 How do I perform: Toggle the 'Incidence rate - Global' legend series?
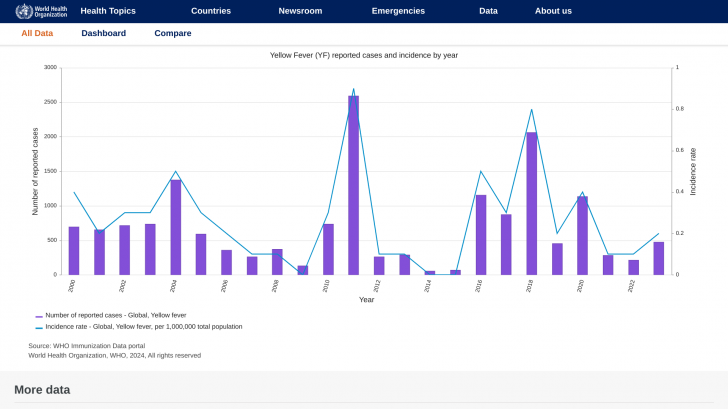144,327
